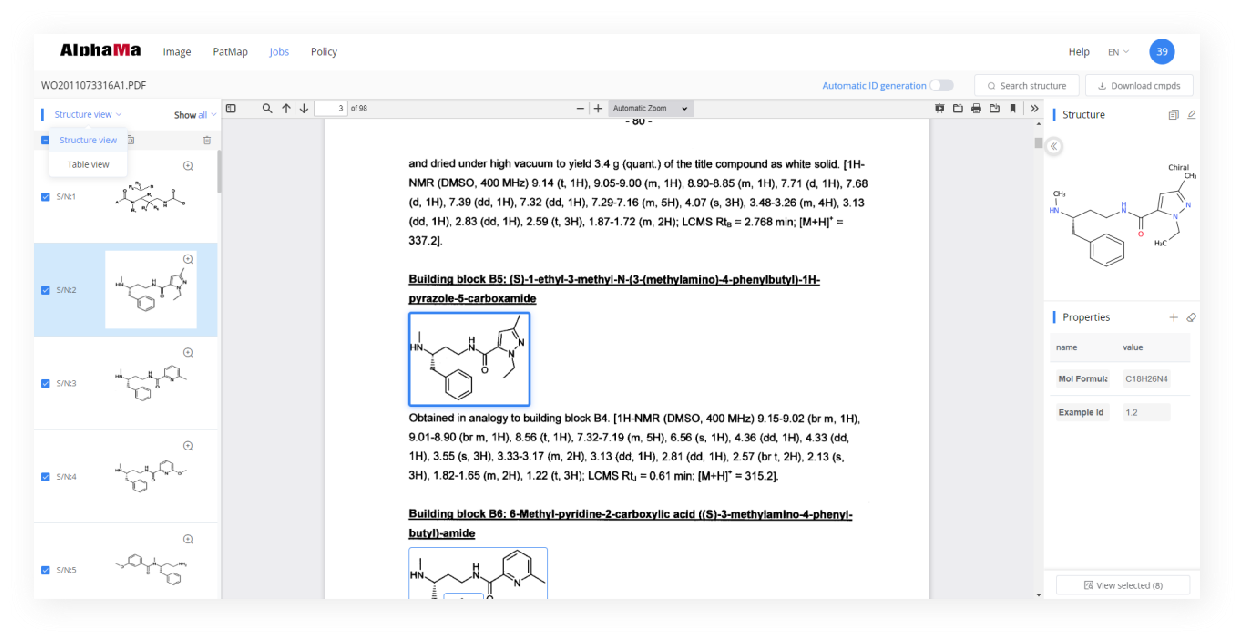Clear properties with eraser icon

(x=1191, y=317)
